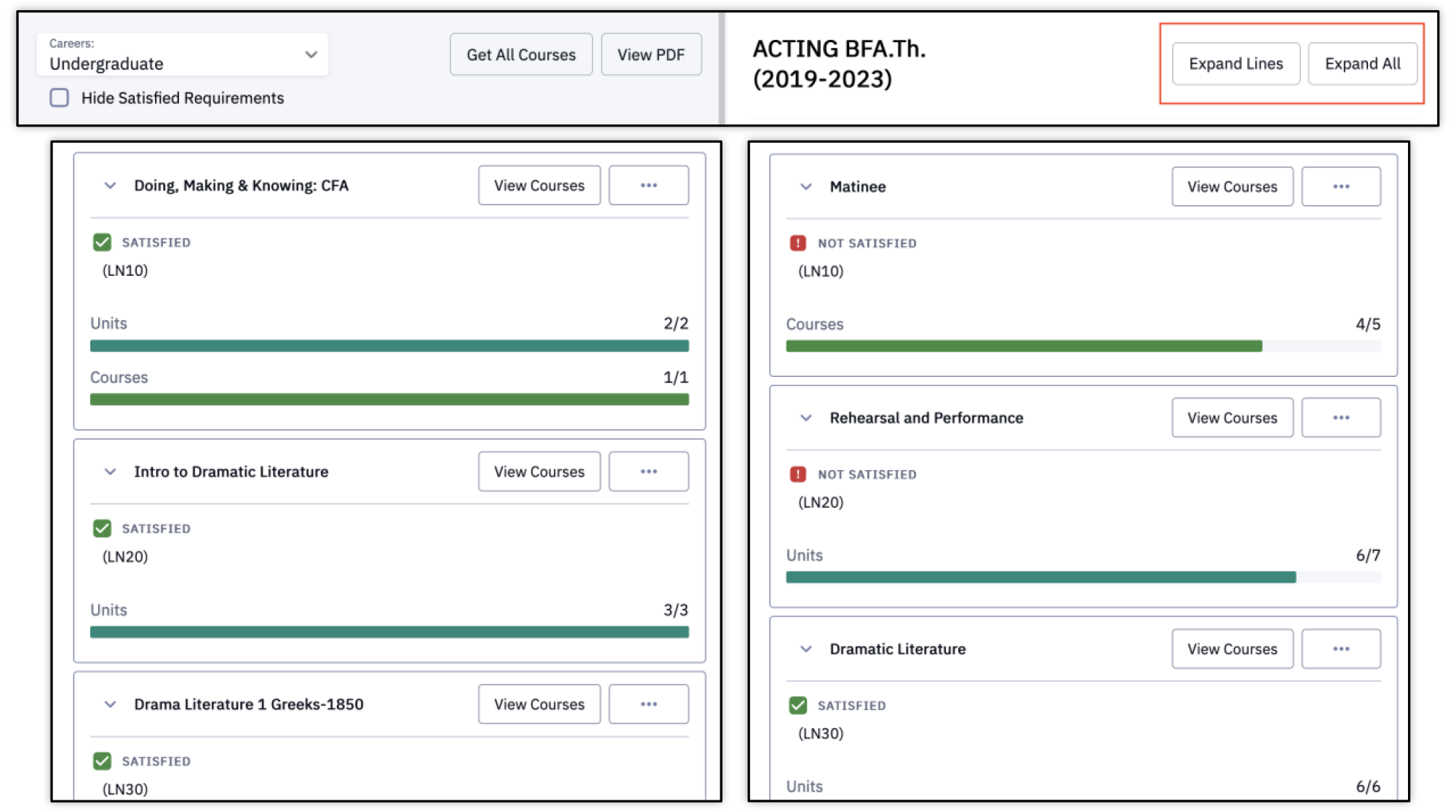Image resolution: width=1456 pixels, height=812 pixels.
Task: Open the Careers Undergraduate dropdown
Action: pyautogui.click(x=183, y=55)
